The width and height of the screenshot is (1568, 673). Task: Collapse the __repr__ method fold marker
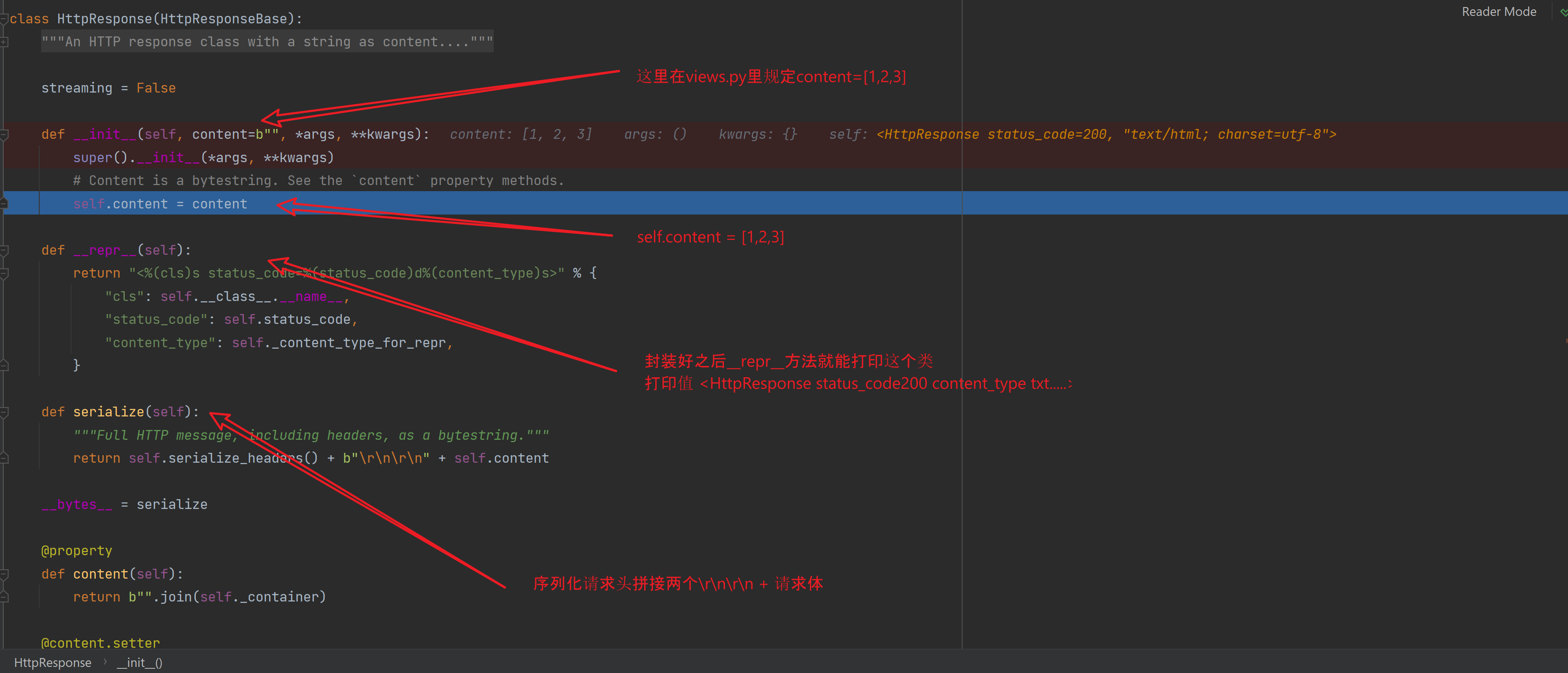pyautogui.click(x=4, y=251)
